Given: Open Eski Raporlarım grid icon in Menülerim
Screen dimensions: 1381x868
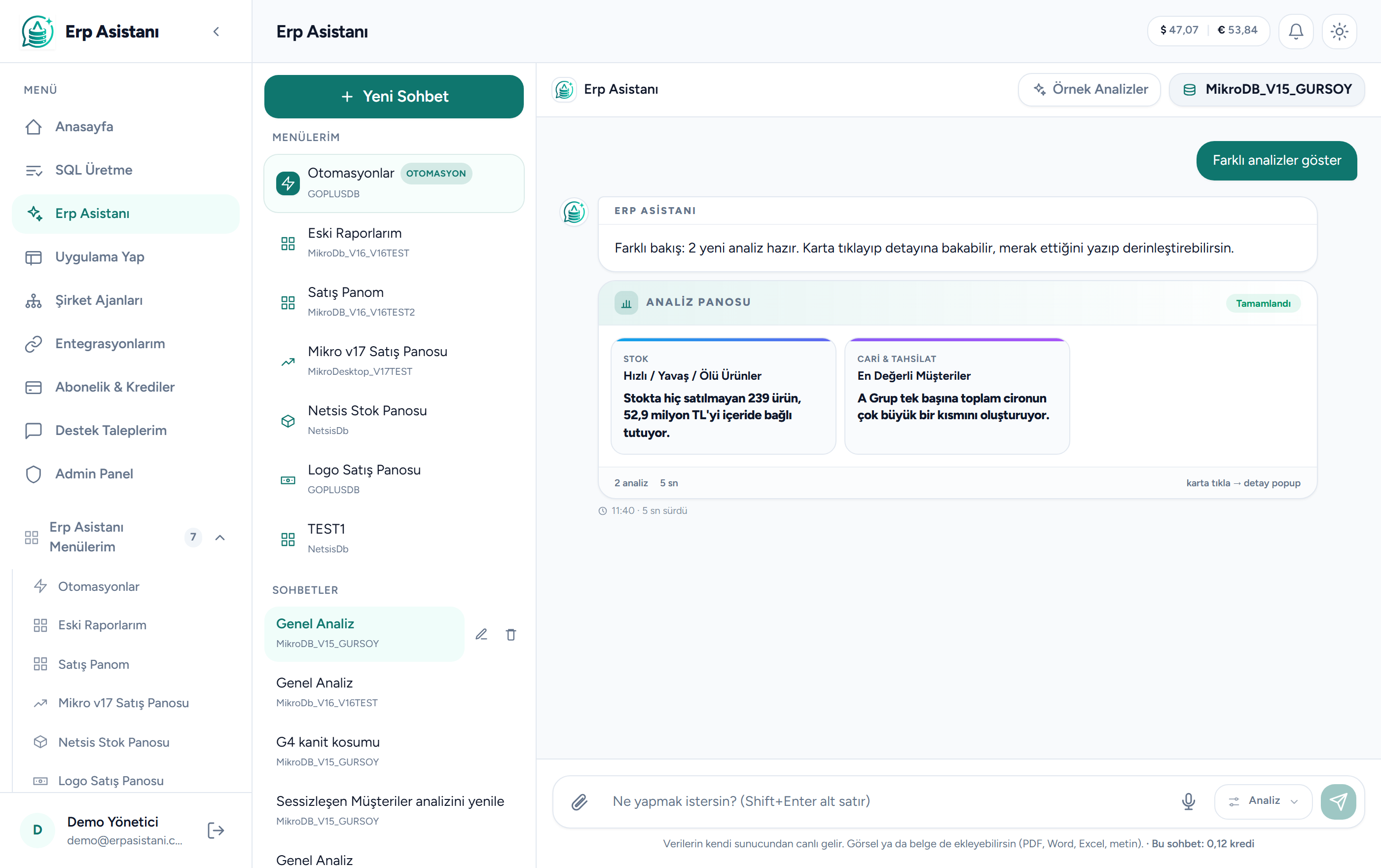Looking at the screenshot, I should [288, 244].
